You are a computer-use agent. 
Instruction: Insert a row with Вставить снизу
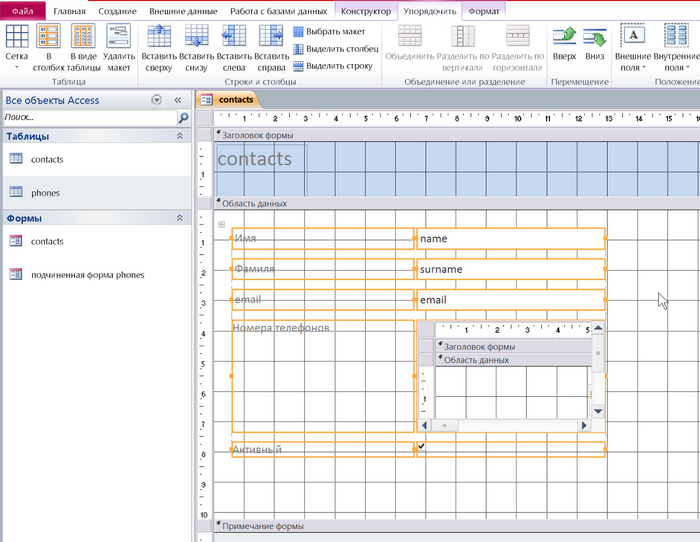pyautogui.click(x=196, y=48)
